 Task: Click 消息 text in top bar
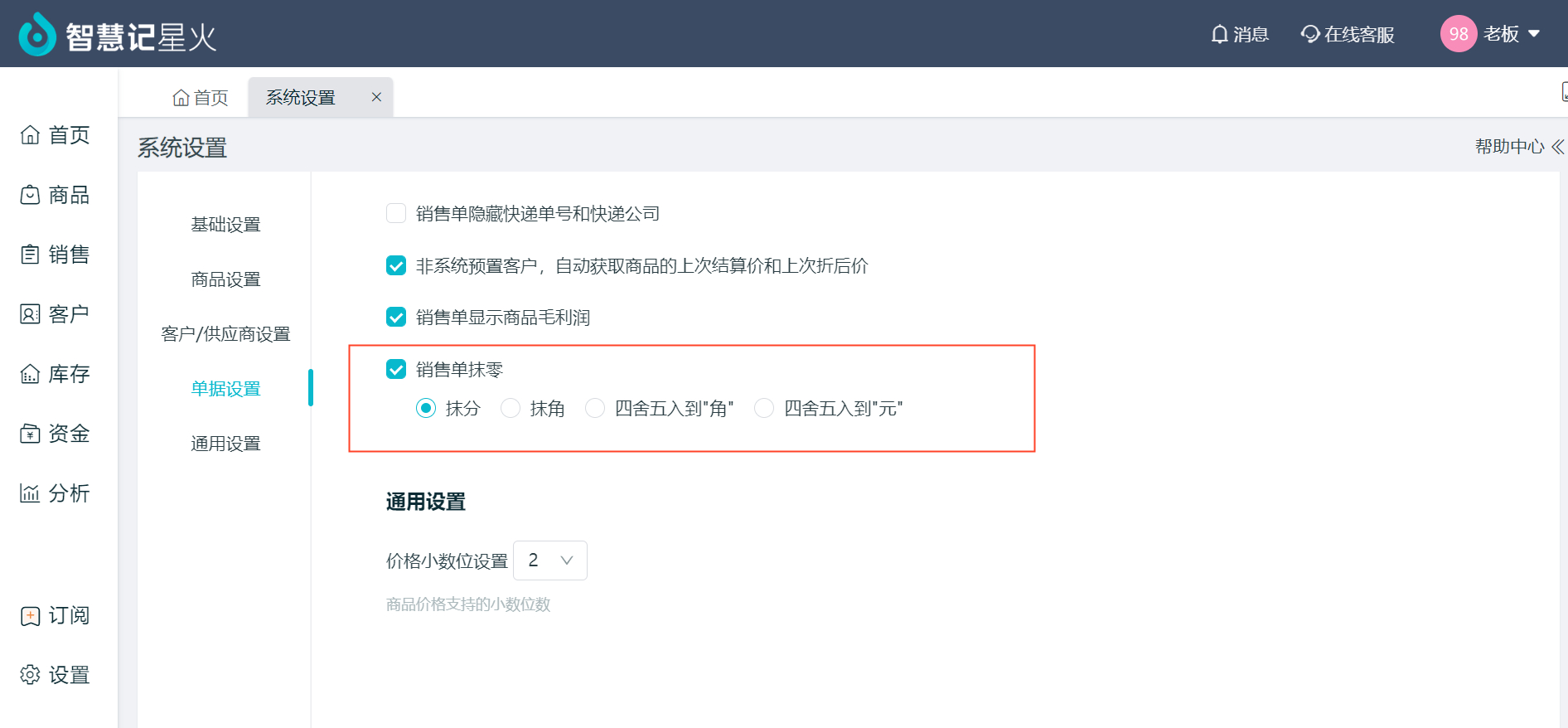point(1251,34)
